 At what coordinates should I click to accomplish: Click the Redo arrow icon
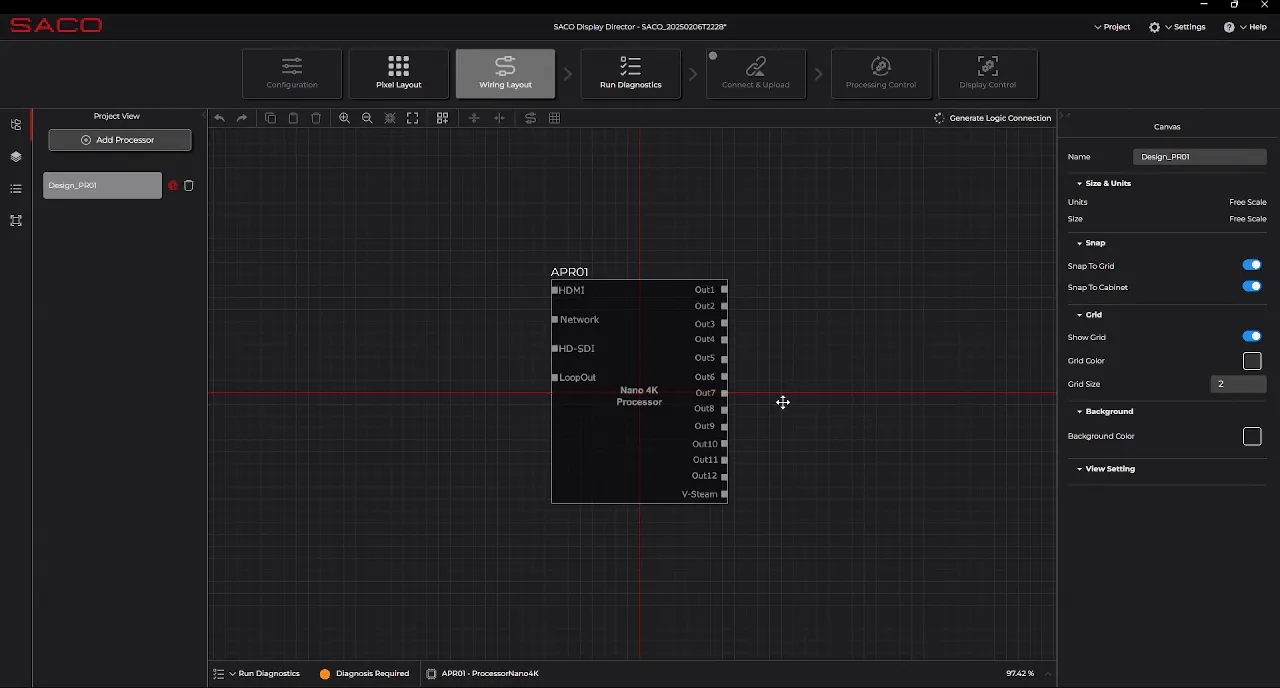tap(241, 118)
